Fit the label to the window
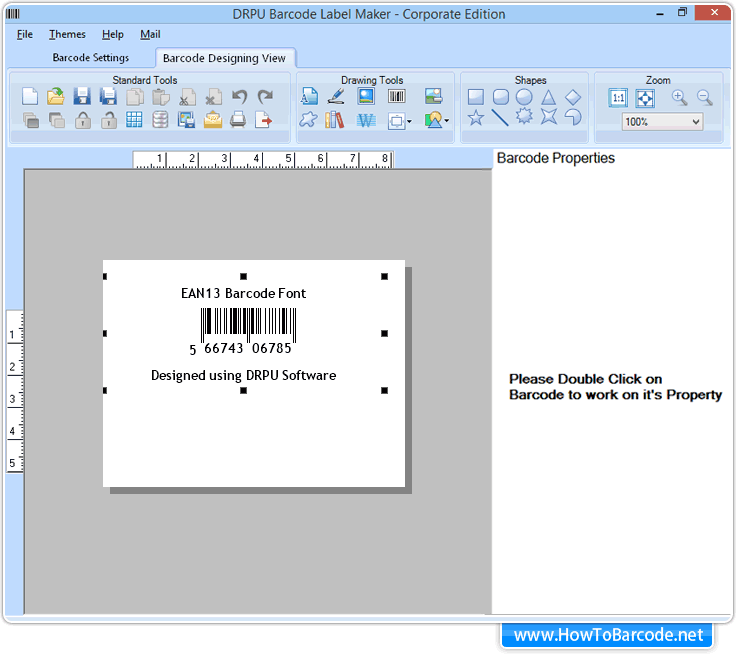 click(x=644, y=98)
